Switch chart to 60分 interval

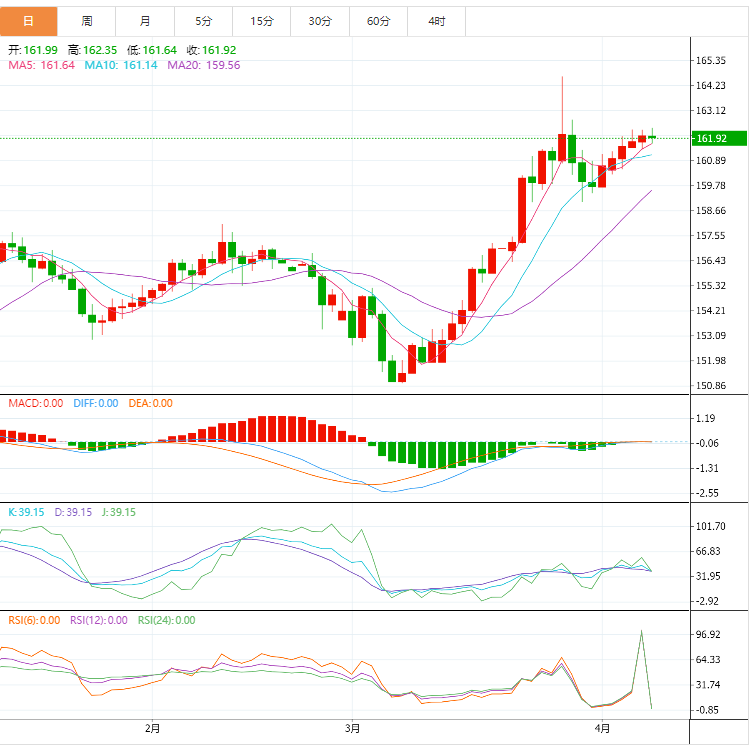coord(378,21)
